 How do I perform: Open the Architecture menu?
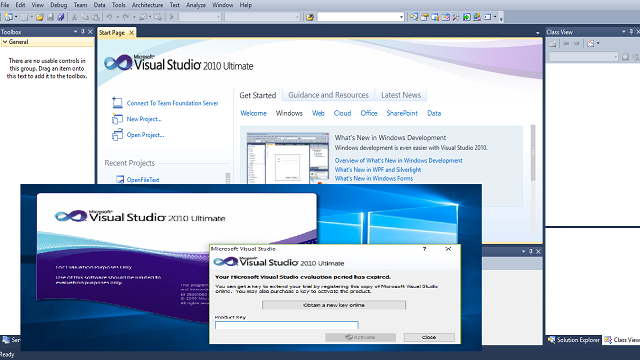[x=147, y=5]
